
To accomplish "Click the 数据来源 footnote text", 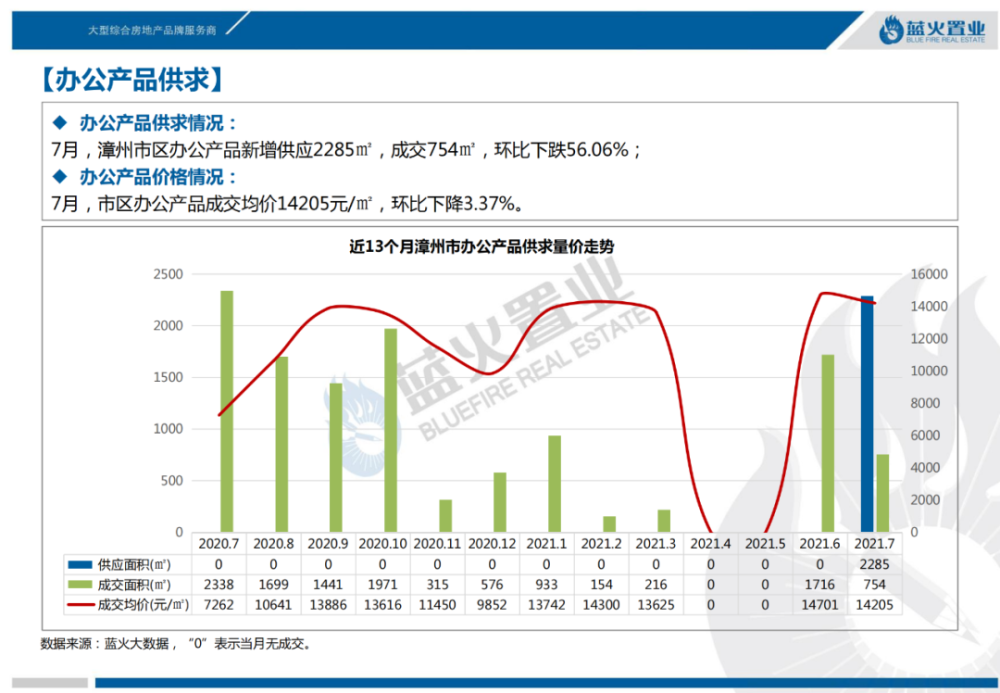I will pyautogui.click(x=177, y=644).
